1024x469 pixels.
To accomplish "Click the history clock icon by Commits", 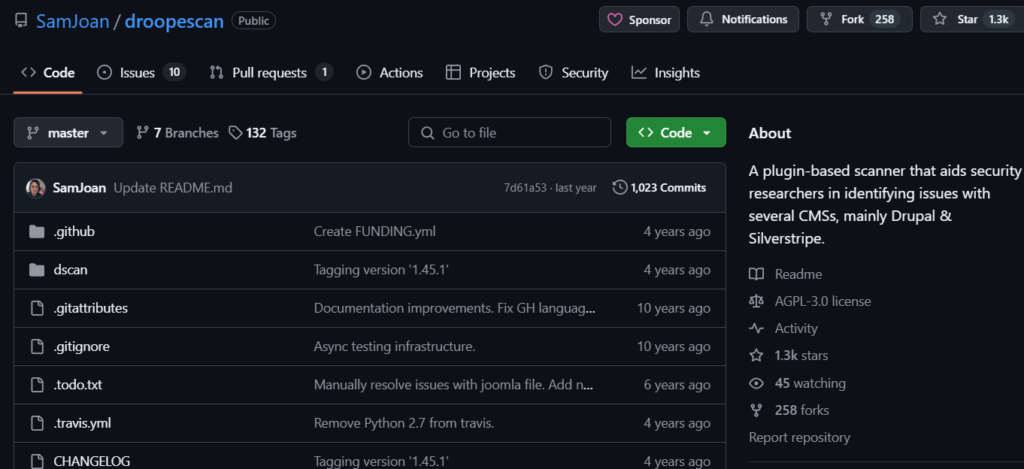I will pos(620,188).
